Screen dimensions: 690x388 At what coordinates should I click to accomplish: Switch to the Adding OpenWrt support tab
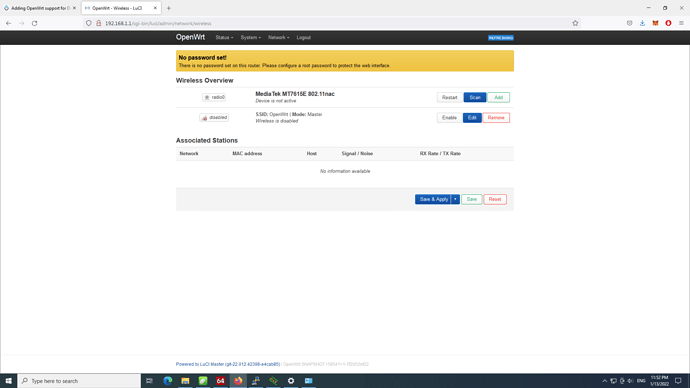40,8
